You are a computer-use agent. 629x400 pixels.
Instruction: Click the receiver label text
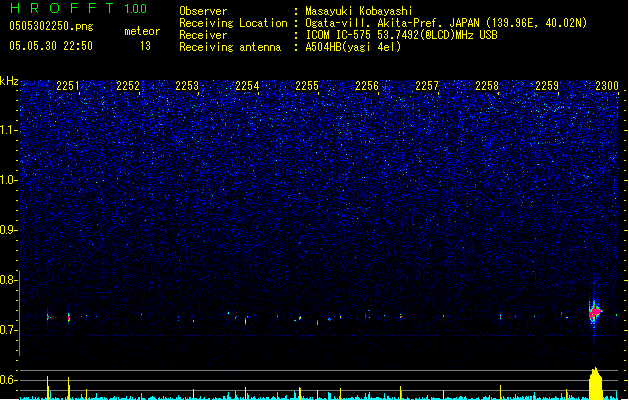(x=203, y=35)
